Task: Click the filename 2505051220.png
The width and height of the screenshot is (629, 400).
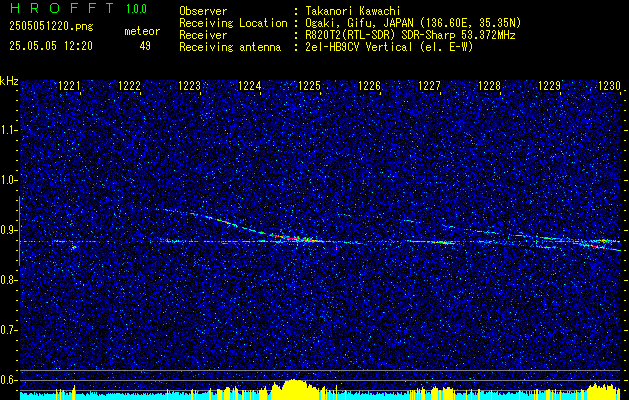Action: (51, 27)
